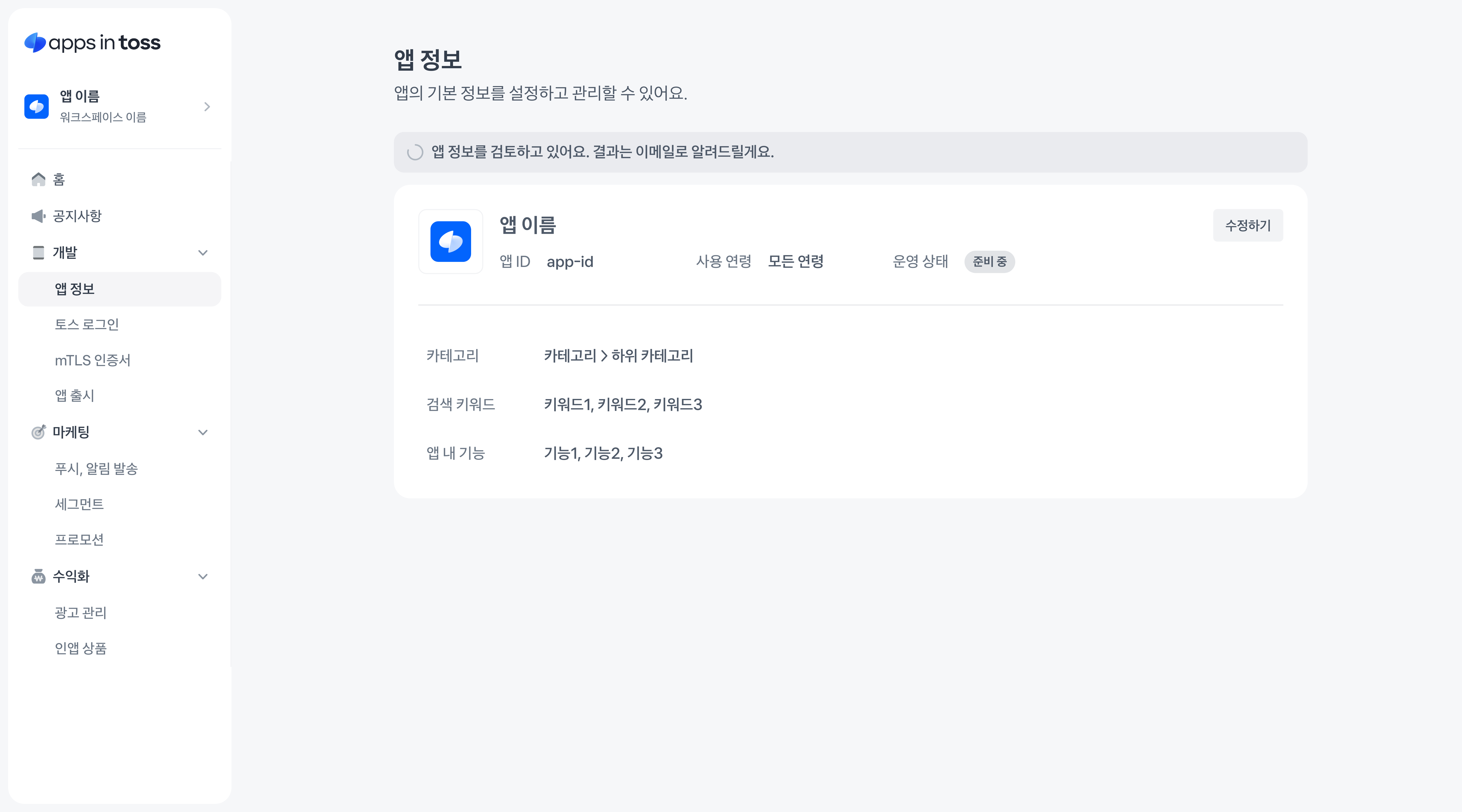Click the large app icon thumbnail in the card
The width and height of the screenshot is (1462, 812).
tap(451, 242)
